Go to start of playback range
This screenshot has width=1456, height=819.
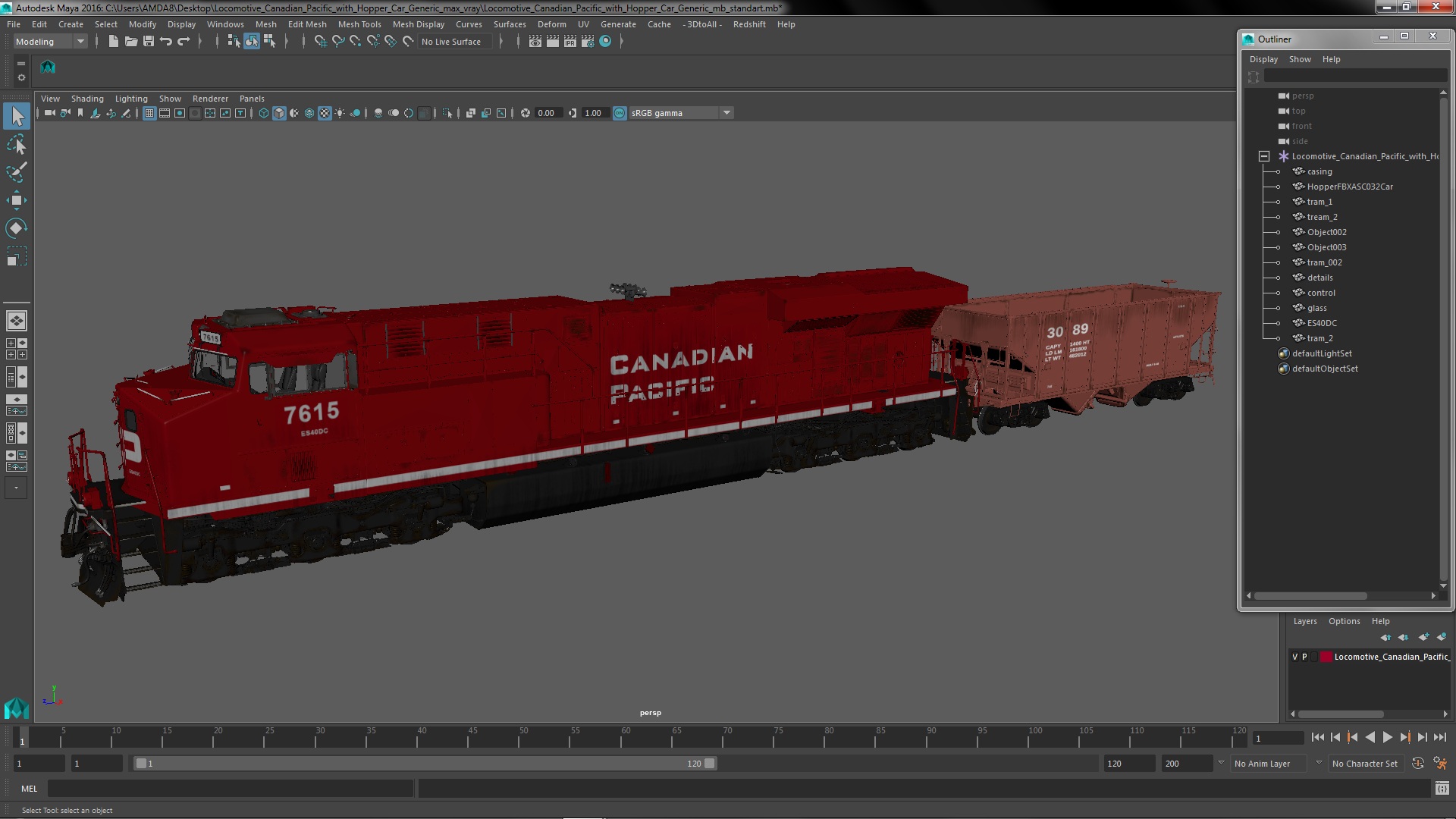pos(1318,737)
